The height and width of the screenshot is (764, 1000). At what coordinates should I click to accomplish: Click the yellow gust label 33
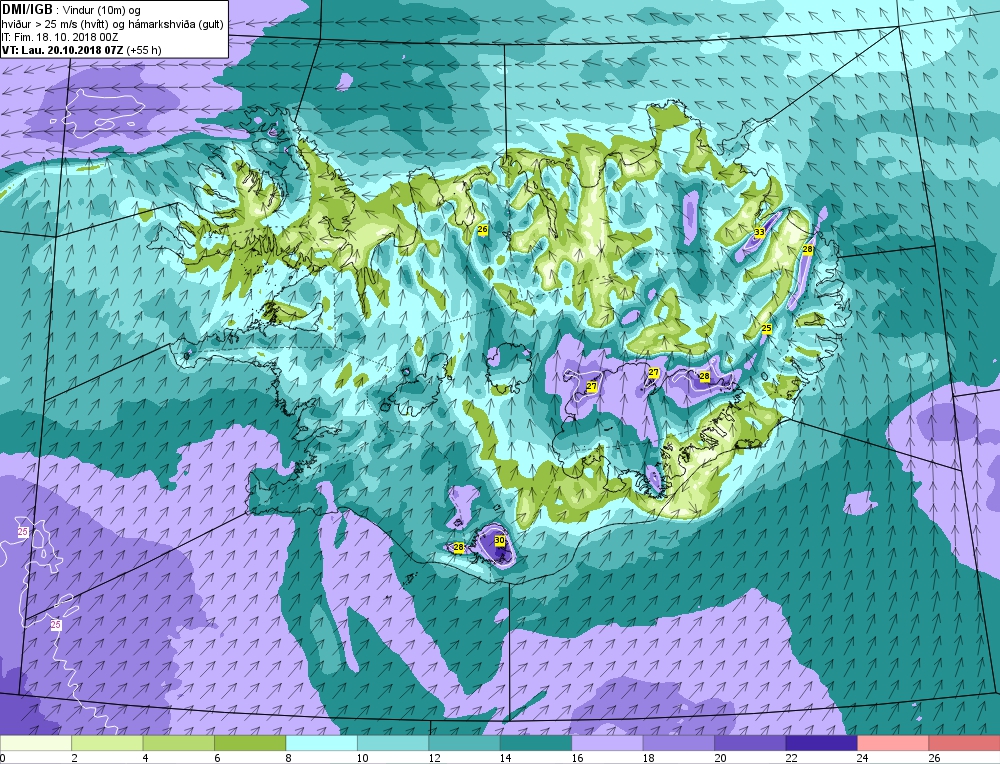tap(759, 232)
